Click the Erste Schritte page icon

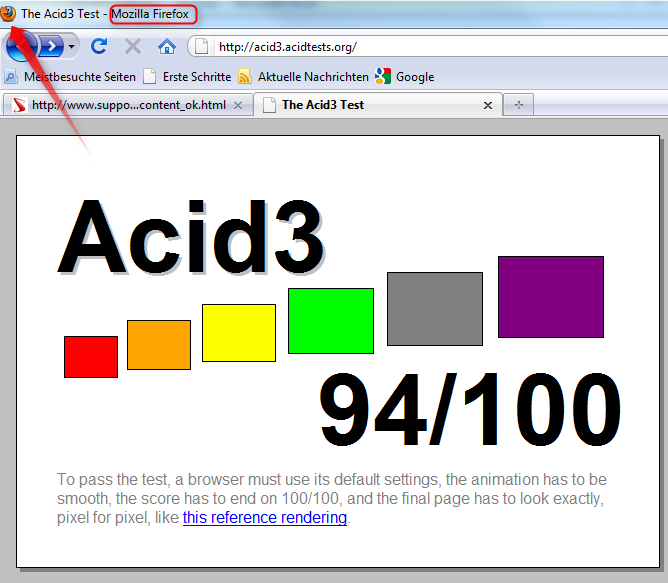pyautogui.click(x=150, y=77)
